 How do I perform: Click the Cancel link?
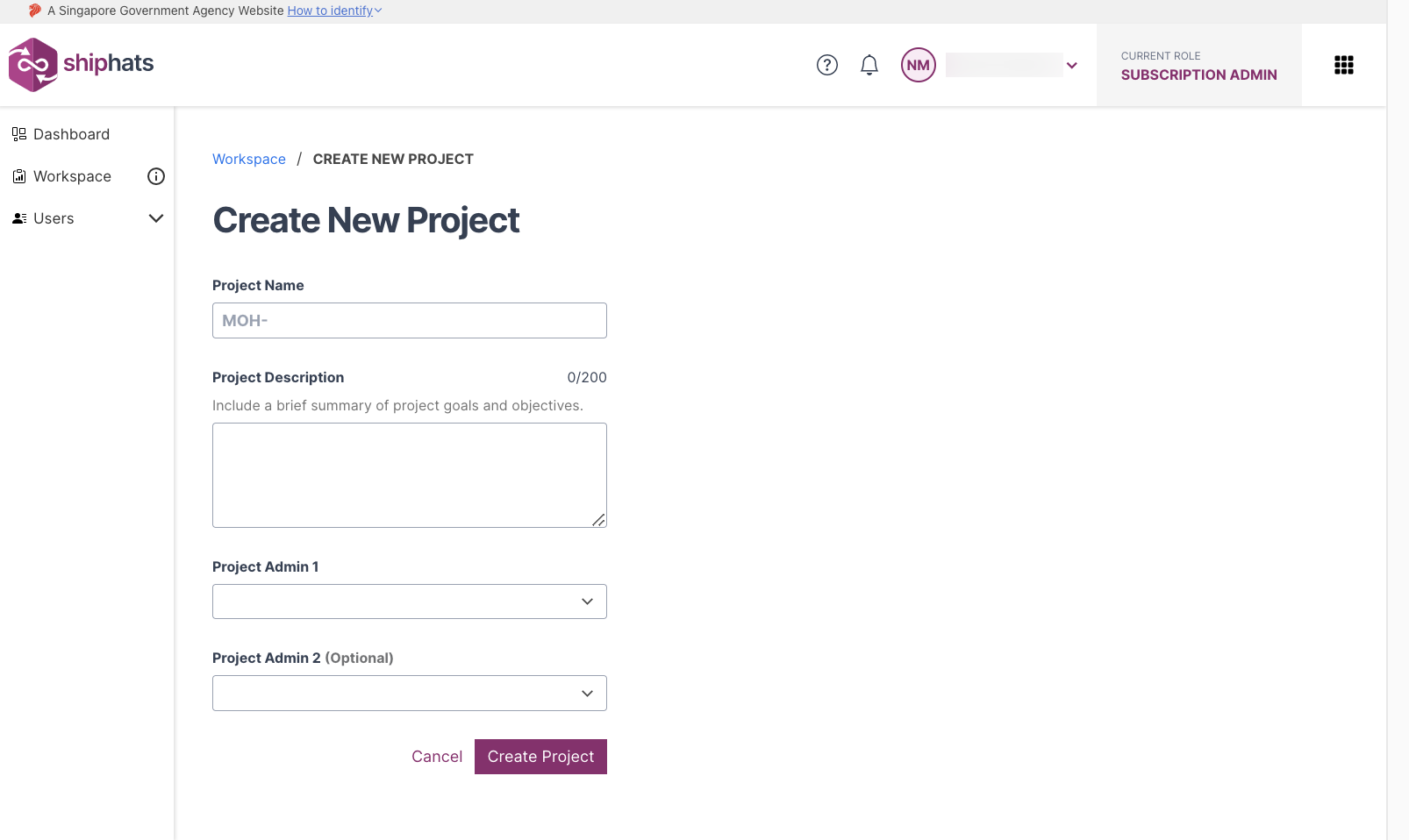tap(437, 757)
